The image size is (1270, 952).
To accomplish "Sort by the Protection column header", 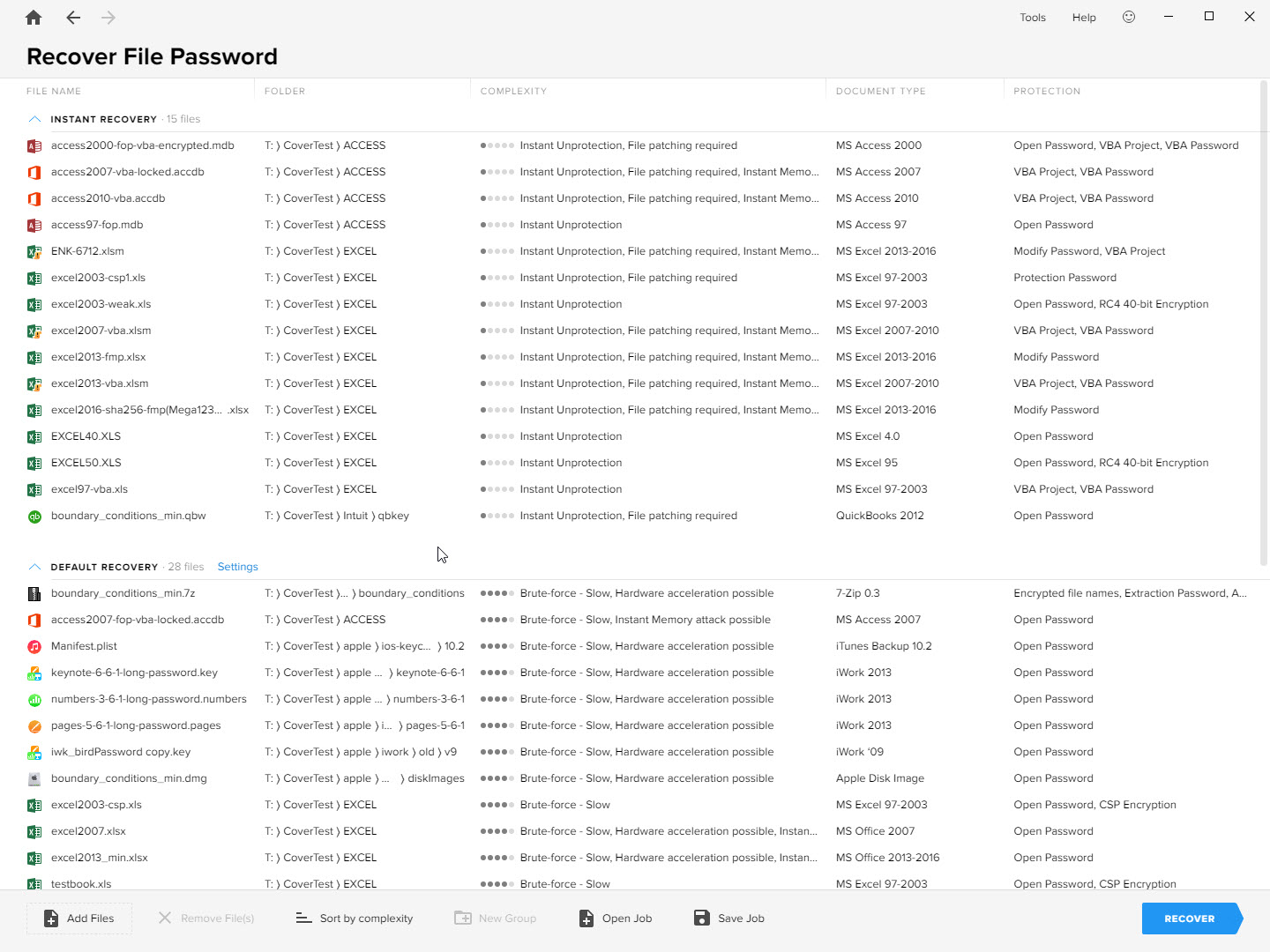I will coord(1047,92).
